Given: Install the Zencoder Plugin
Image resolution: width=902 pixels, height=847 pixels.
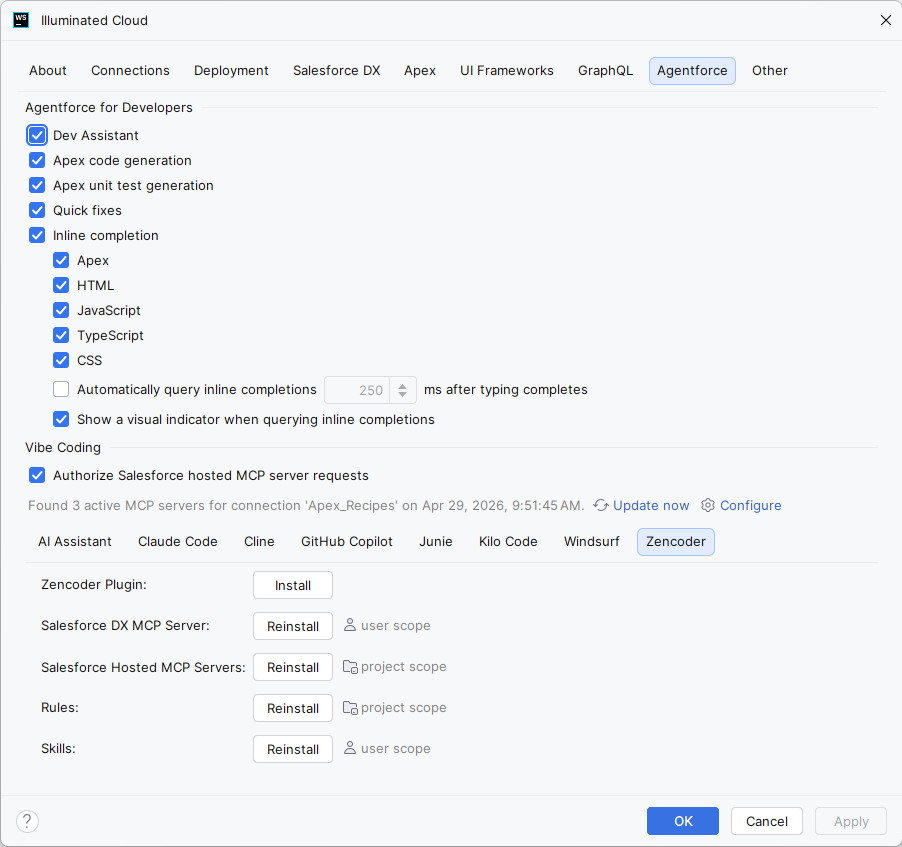Looking at the screenshot, I should coord(293,585).
